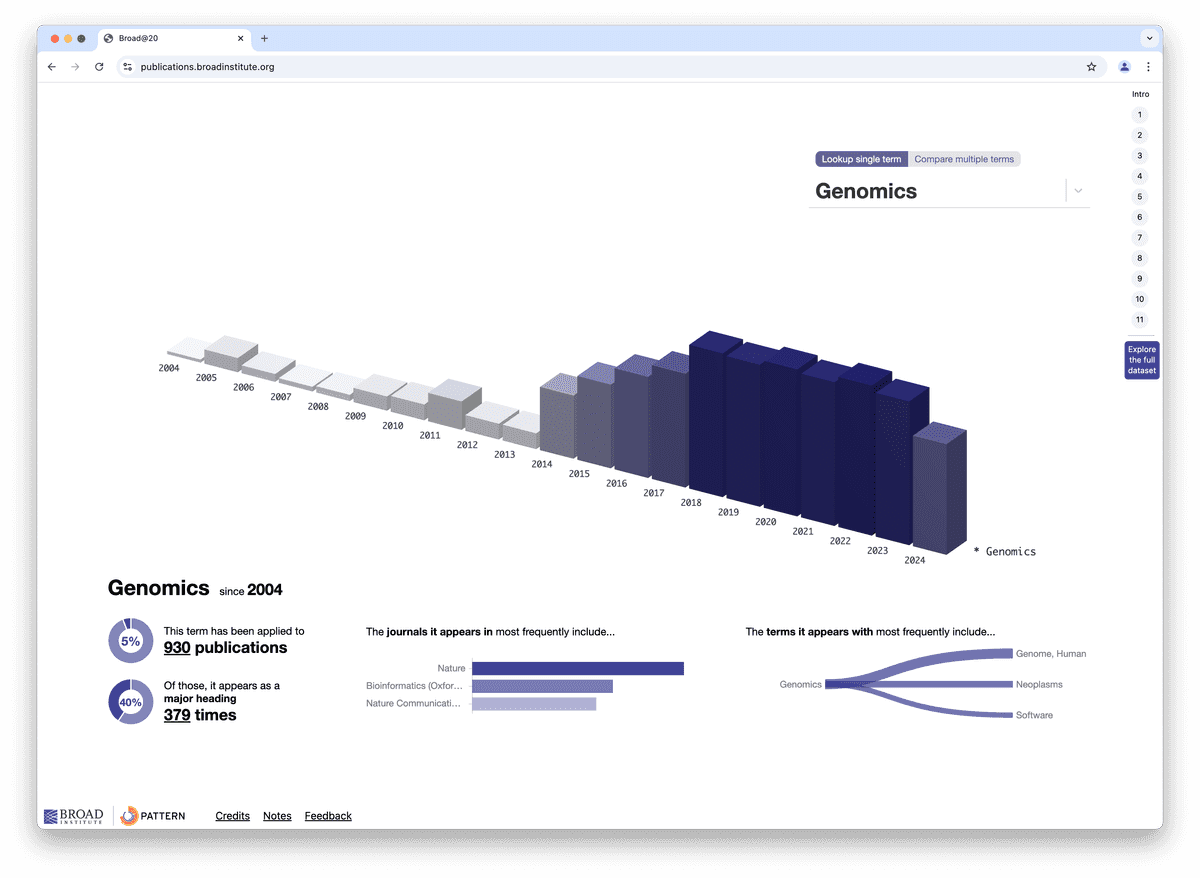The image size is (1200, 878).
Task: Select the Lookup single term mode
Action: [x=861, y=158]
